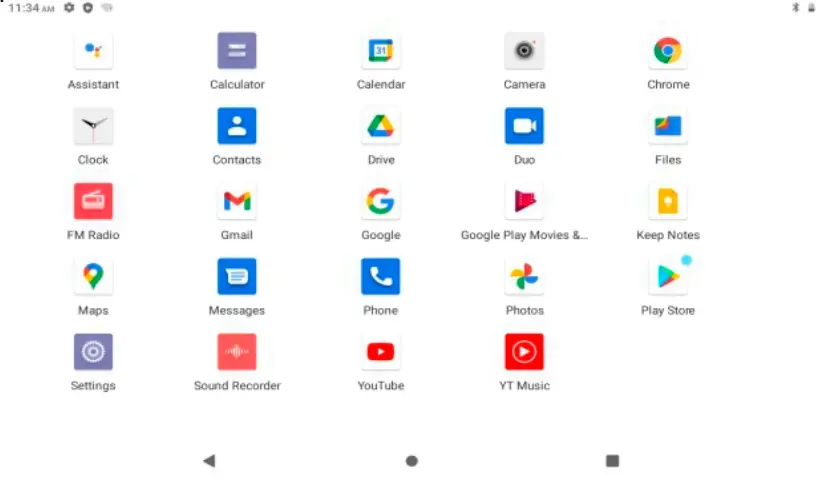Tap the Bluetooth status icon
Image resolution: width=818 pixels, height=494 pixels.
pos(796,7)
